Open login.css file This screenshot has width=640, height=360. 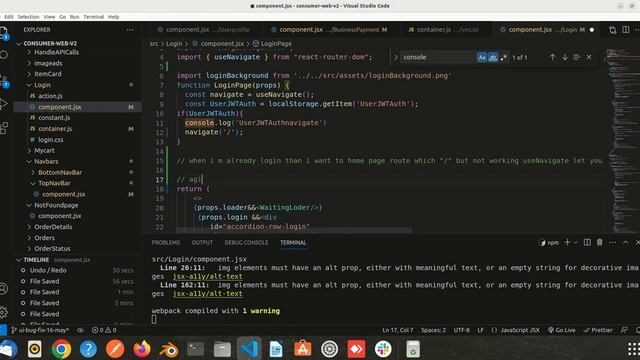pyautogui.click(x=51, y=140)
